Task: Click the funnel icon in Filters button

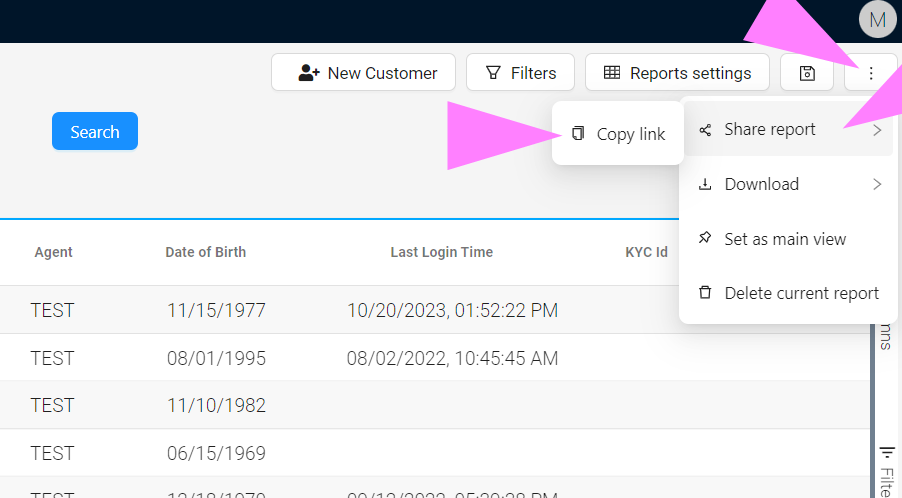Action: coord(493,73)
